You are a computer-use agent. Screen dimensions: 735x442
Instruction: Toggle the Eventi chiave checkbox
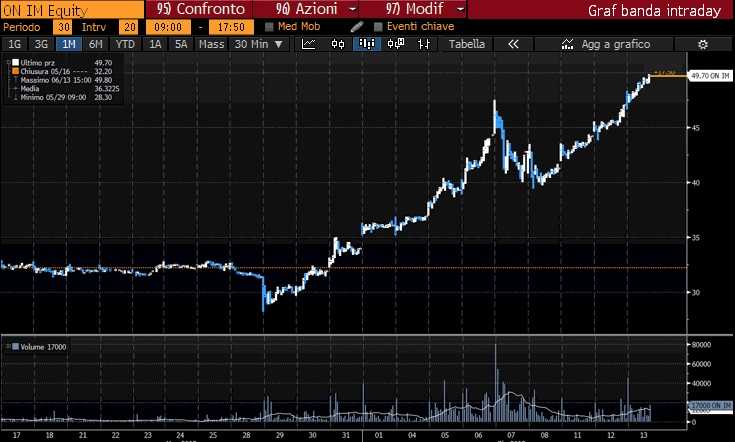[377, 27]
